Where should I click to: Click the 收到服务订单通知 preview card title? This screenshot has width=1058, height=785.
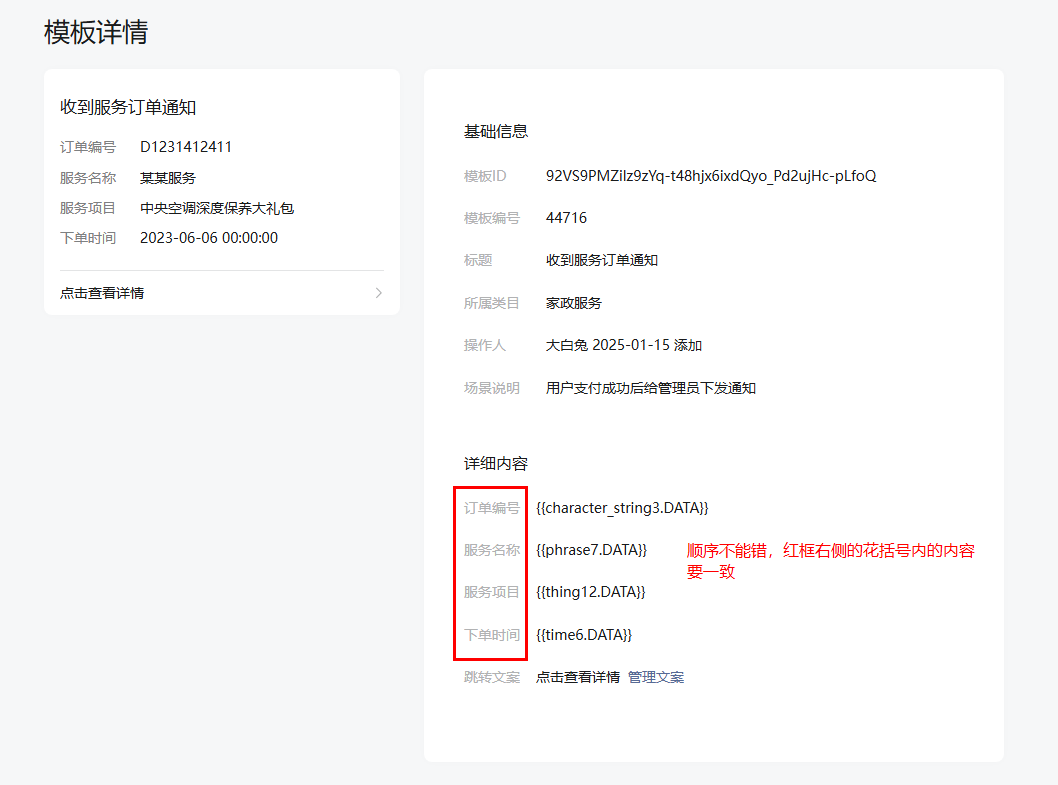(x=128, y=107)
